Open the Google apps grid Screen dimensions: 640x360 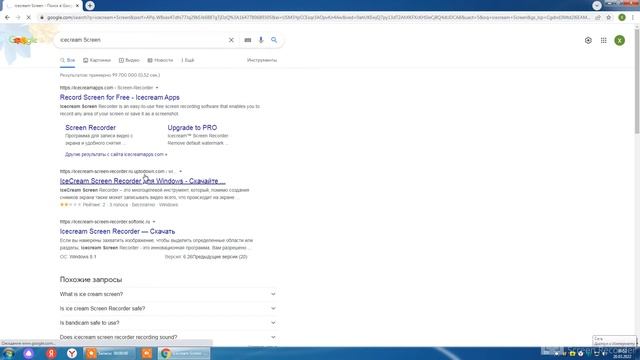pos(604,40)
